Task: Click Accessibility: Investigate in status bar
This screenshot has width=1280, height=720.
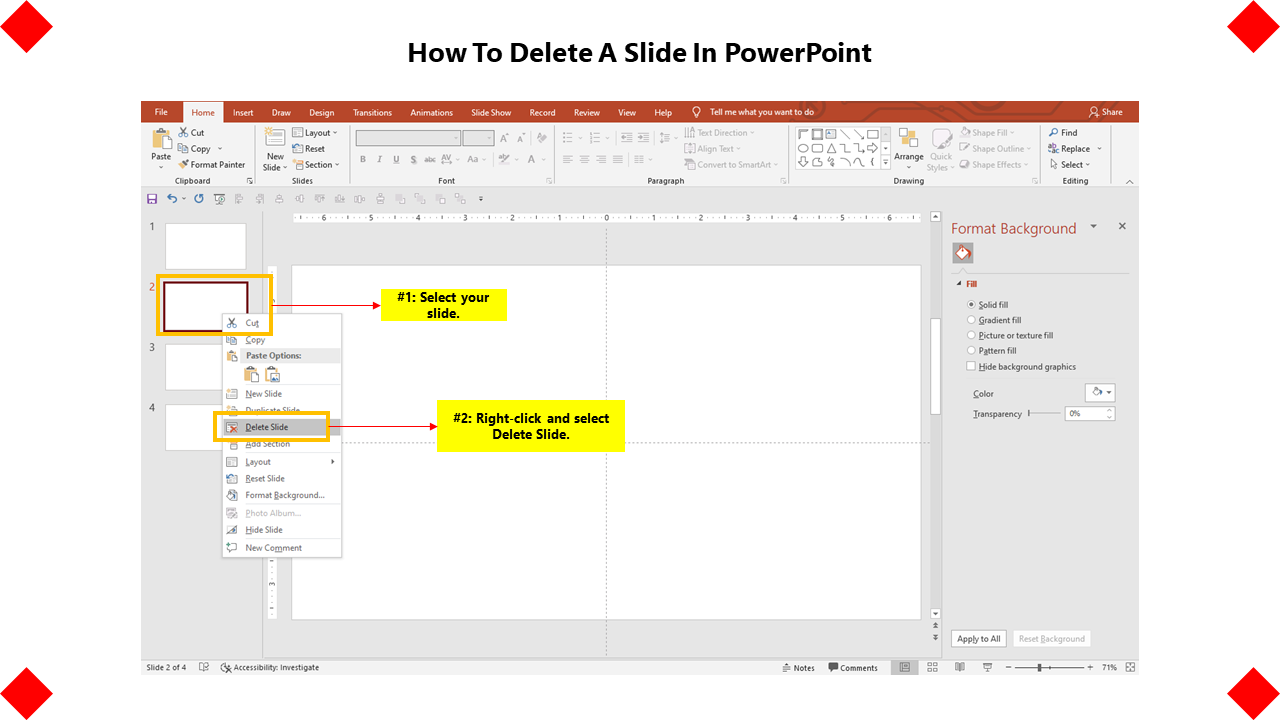Action: [x=270, y=668]
